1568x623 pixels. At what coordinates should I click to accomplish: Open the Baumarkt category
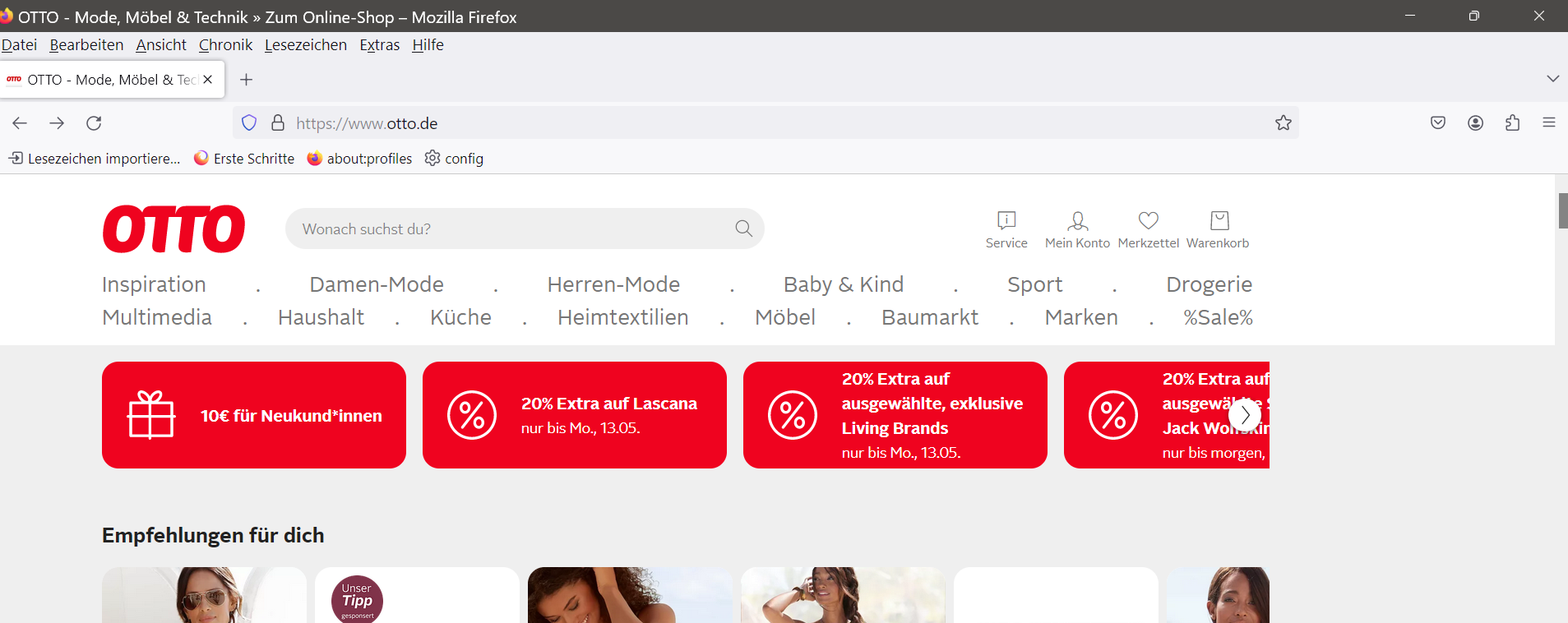930,317
